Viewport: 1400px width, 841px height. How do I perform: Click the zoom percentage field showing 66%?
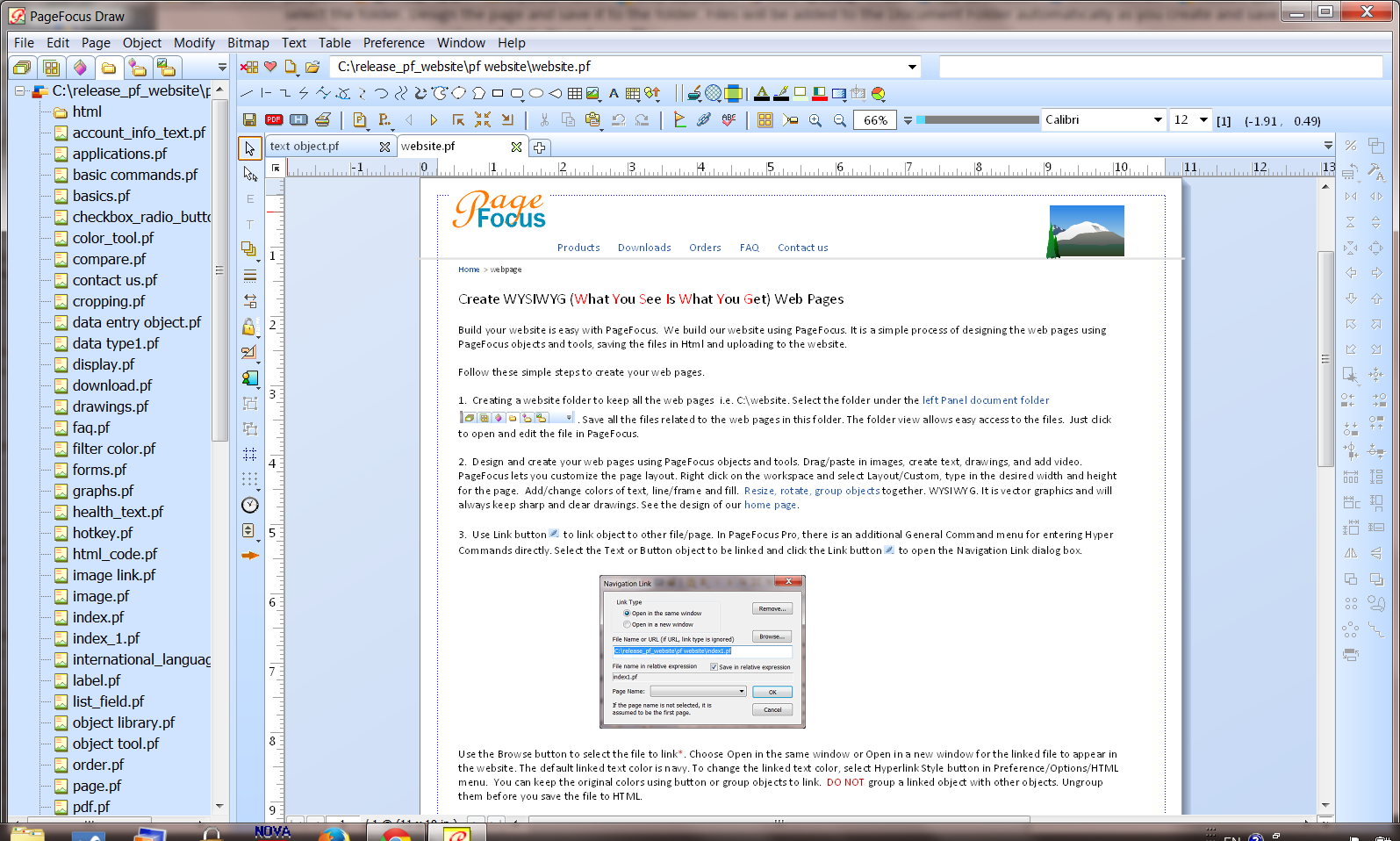point(875,120)
